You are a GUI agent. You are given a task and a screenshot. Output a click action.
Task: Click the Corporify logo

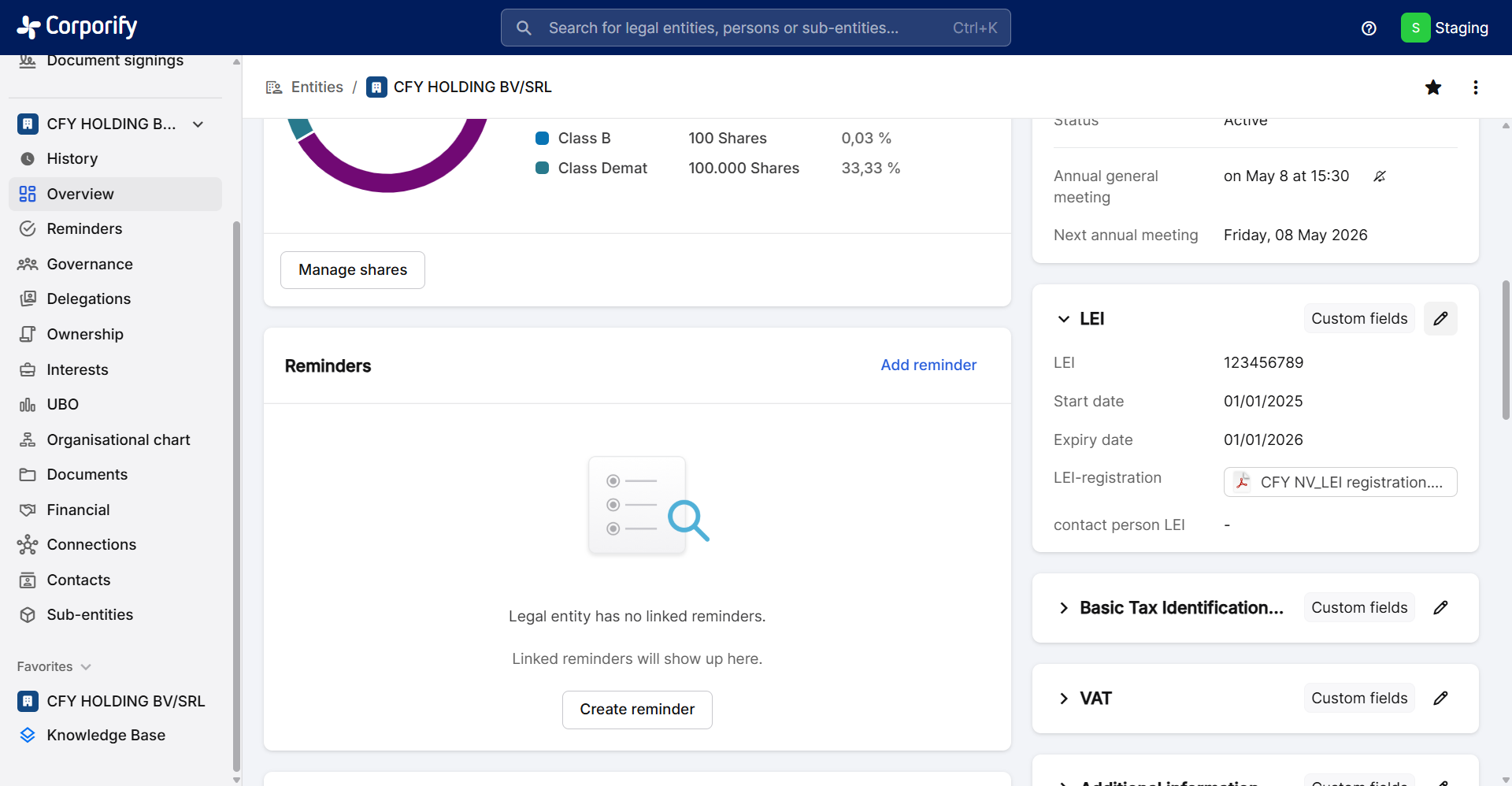[x=77, y=27]
